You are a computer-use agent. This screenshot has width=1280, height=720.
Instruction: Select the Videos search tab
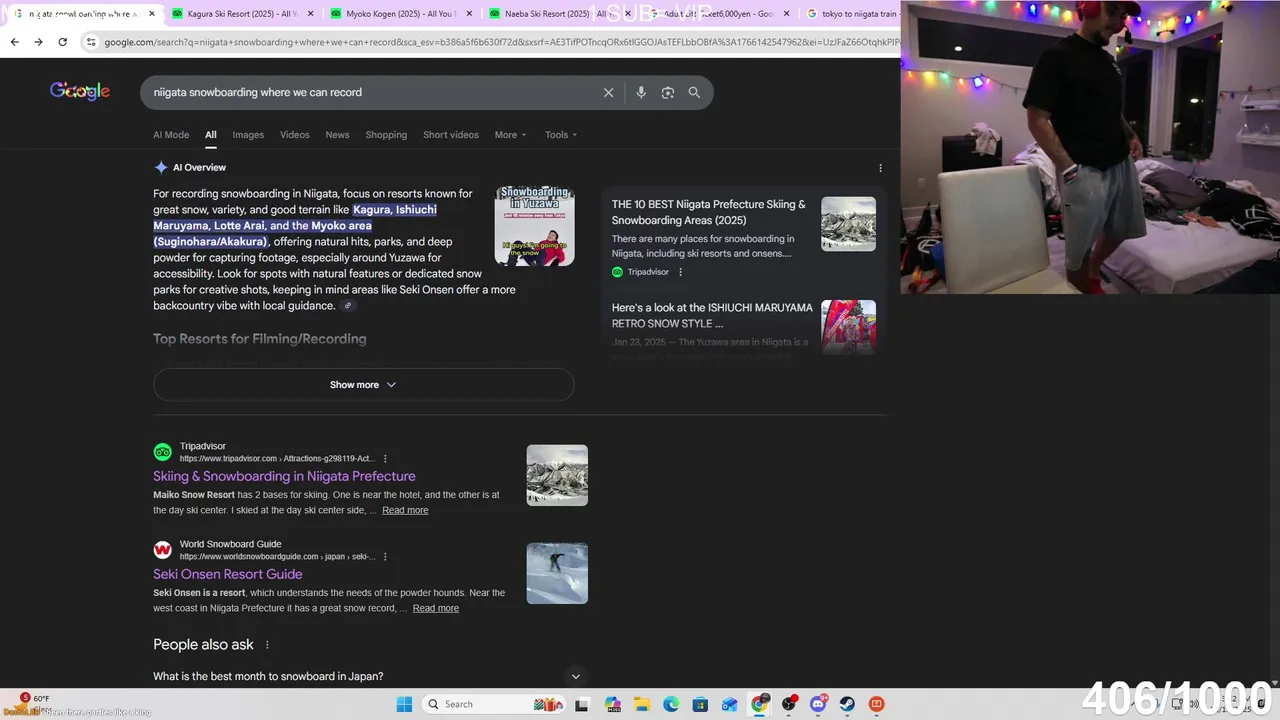294,135
